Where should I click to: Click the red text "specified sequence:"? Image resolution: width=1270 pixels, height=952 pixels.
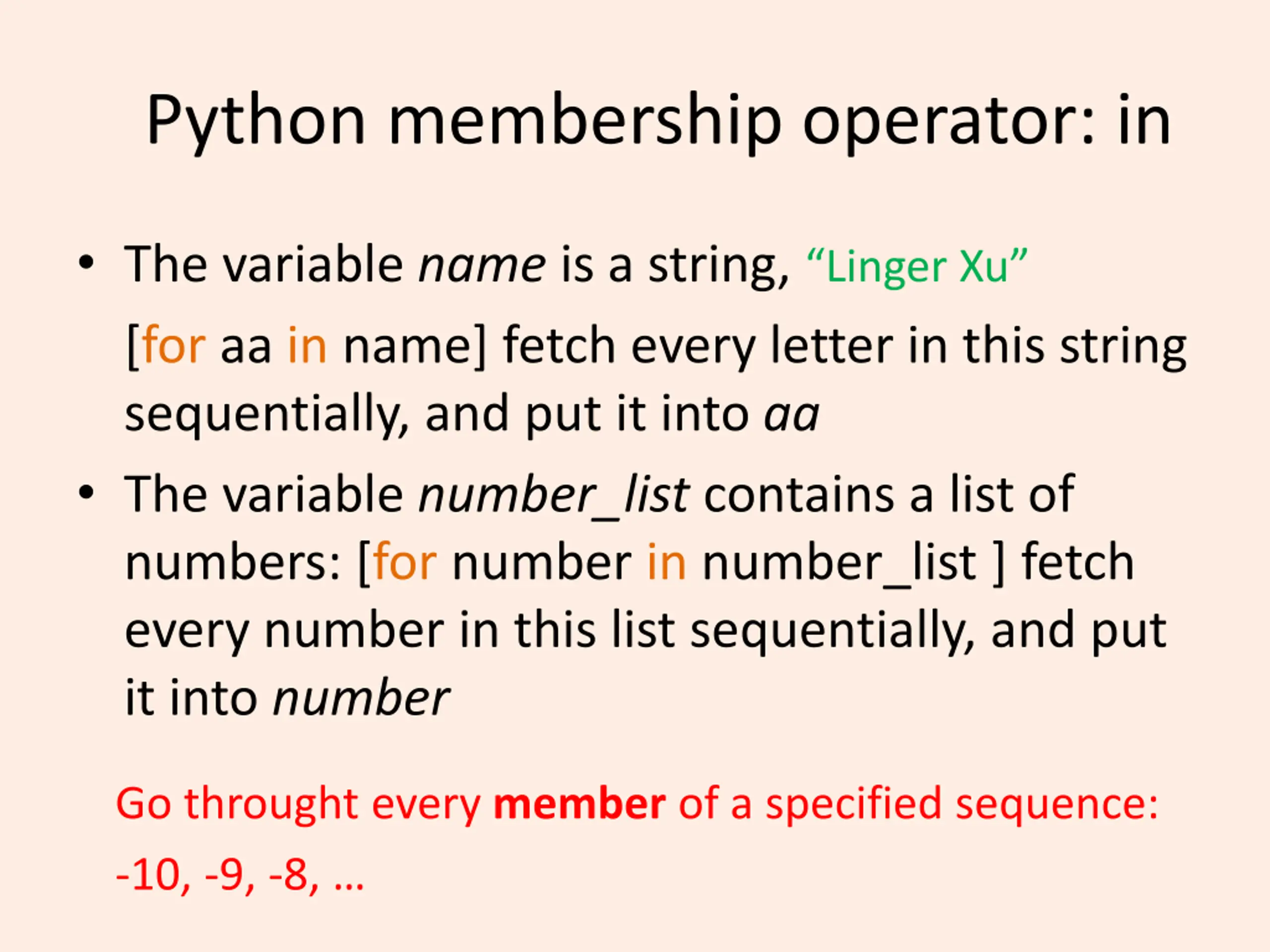(x=962, y=803)
